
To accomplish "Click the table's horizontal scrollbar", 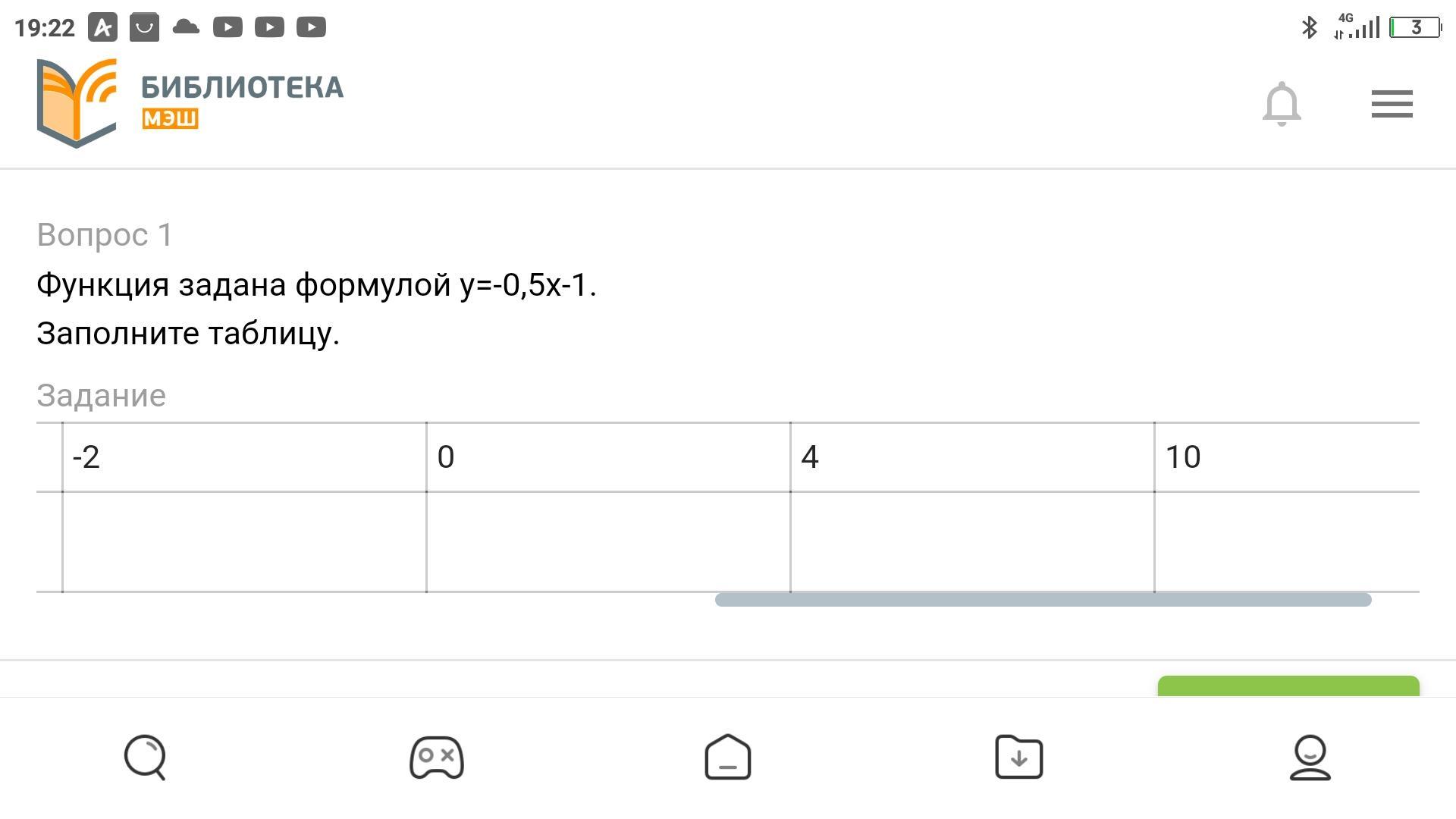I will (x=1043, y=600).
